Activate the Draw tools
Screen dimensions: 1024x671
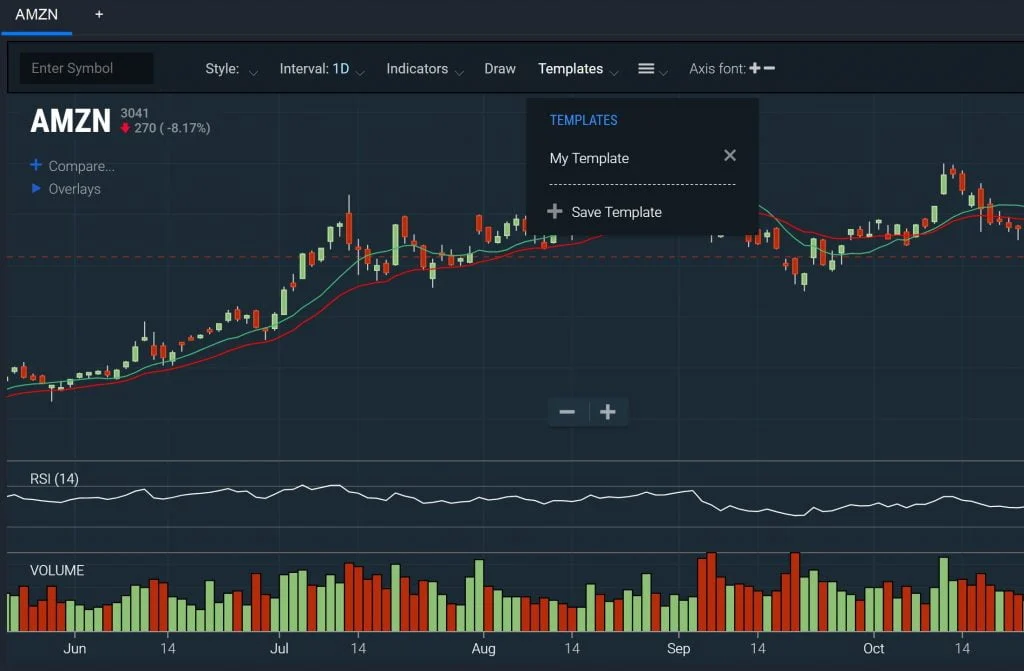point(500,69)
